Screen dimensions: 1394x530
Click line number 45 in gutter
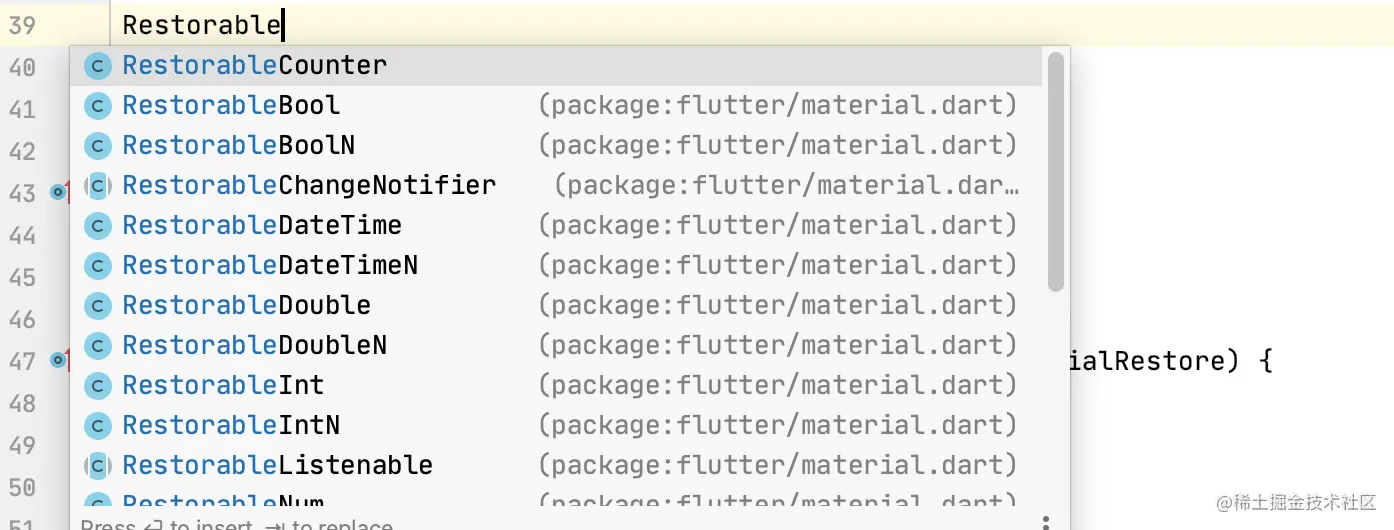pyautogui.click(x=22, y=277)
